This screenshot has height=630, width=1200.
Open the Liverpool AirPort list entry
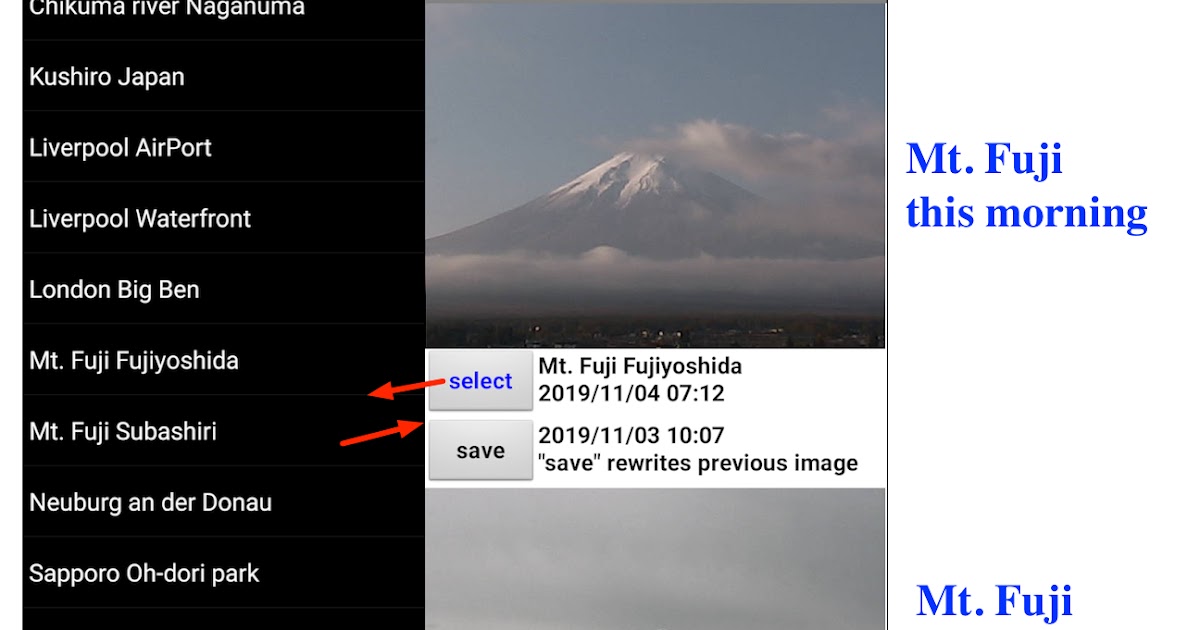(x=223, y=147)
